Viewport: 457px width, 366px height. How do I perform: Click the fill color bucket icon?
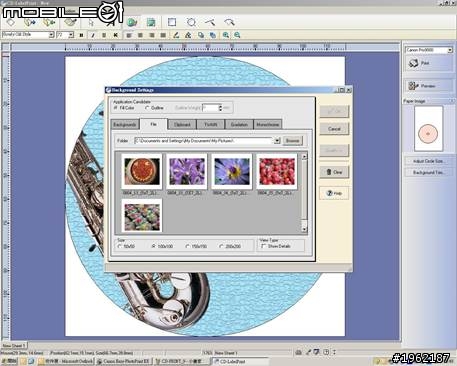(x=188, y=35)
